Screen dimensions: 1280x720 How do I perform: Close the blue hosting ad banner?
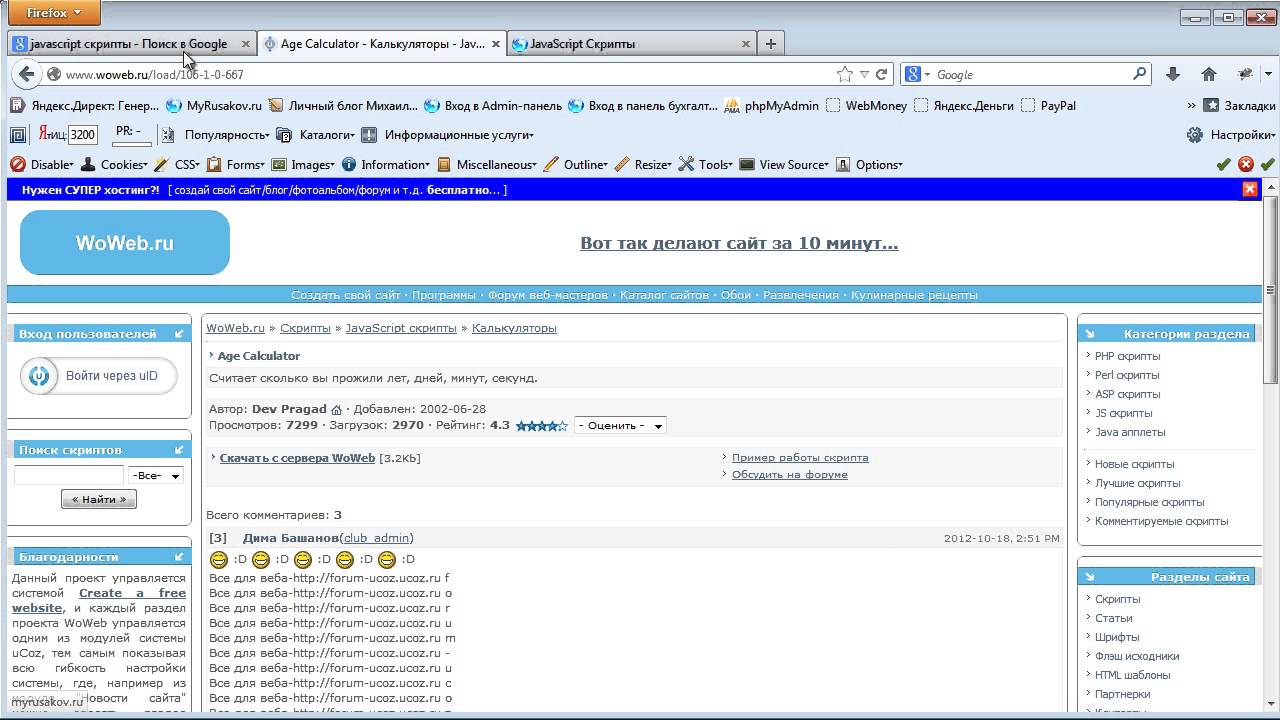point(1249,189)
